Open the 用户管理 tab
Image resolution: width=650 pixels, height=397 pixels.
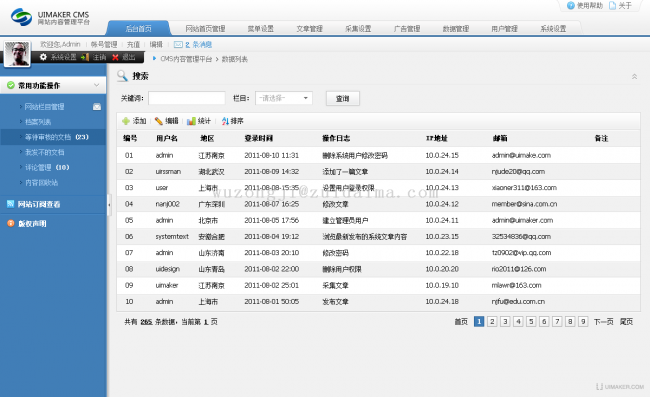click(504, 29)
